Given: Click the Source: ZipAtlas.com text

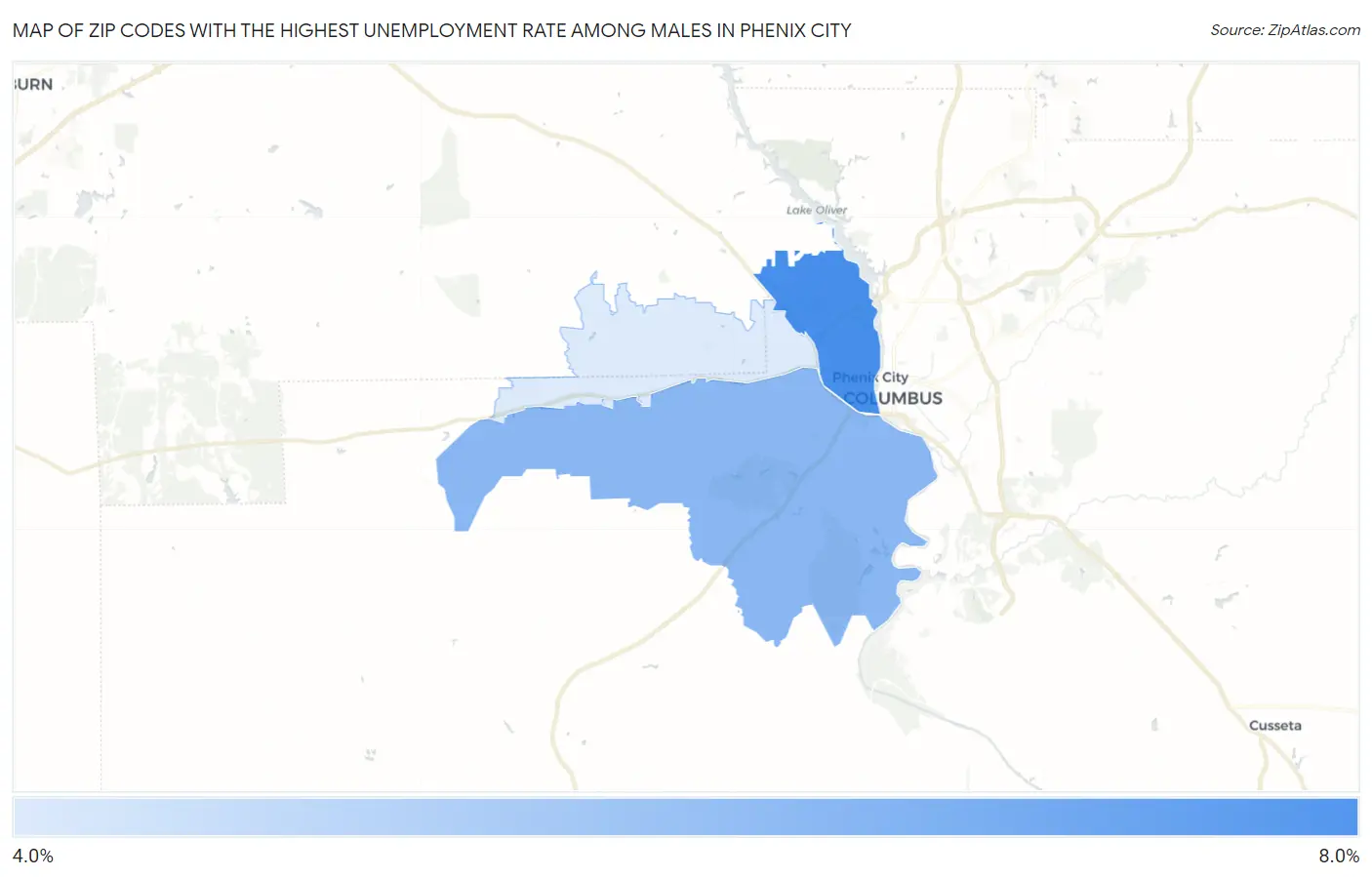Looking at the screenshot, I should tap(1285, 30).
